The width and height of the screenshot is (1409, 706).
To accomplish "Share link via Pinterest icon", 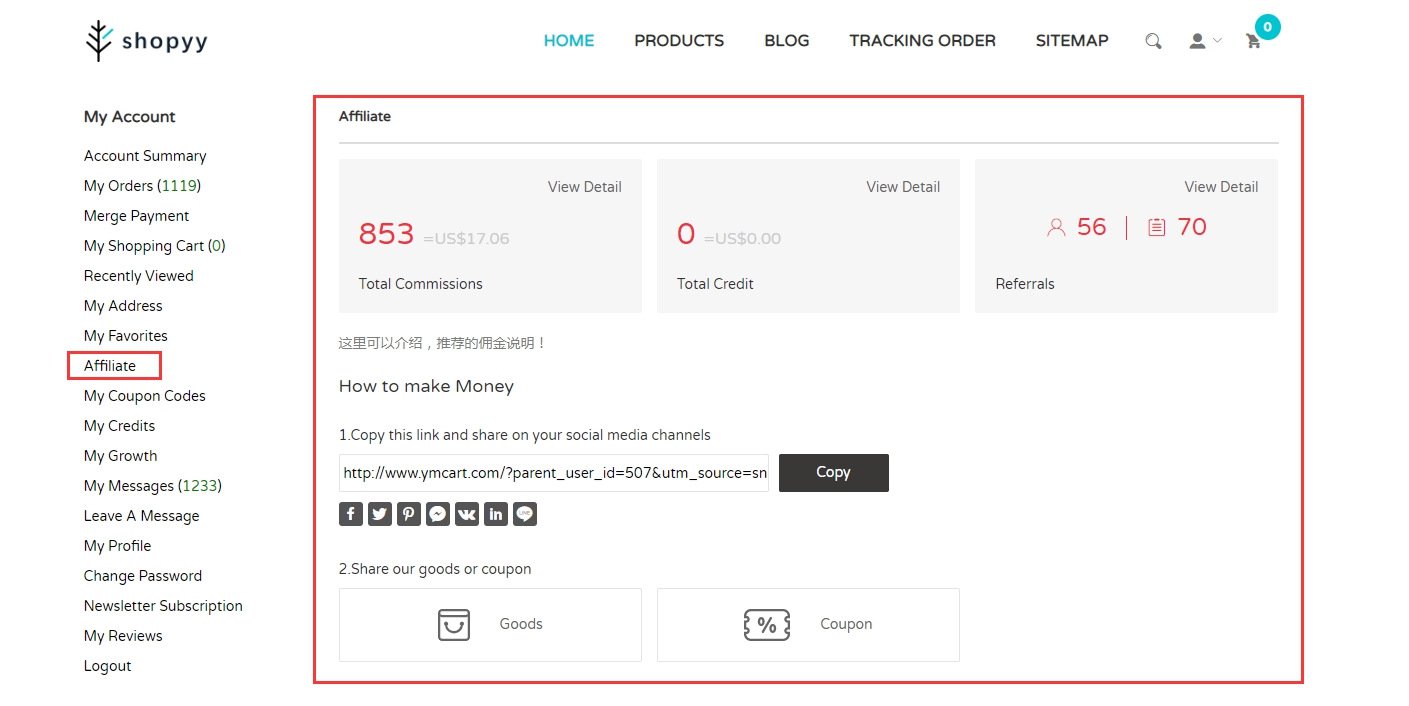I will (409, 514).
